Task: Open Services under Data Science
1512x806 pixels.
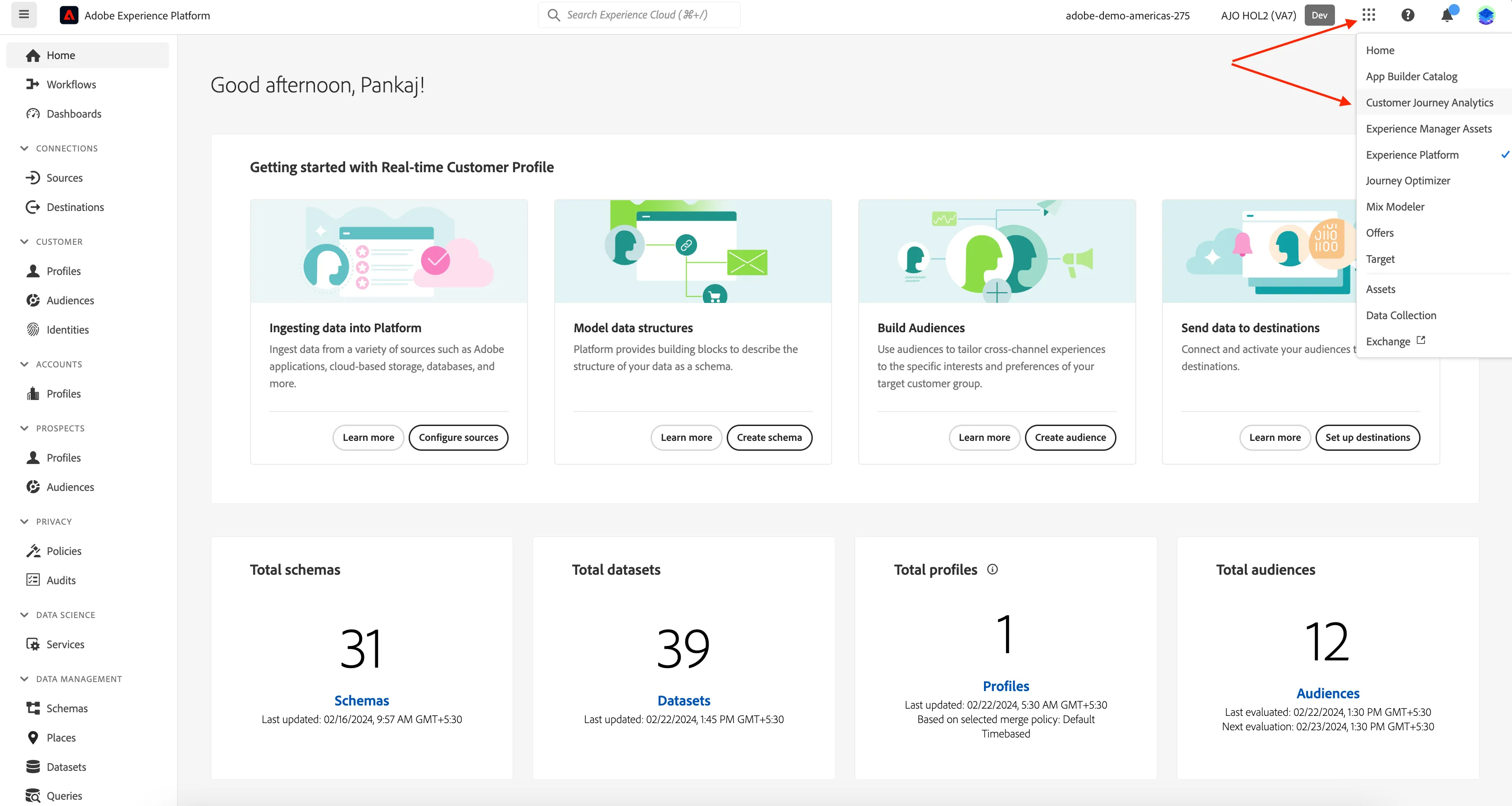Action: point(65,645)
